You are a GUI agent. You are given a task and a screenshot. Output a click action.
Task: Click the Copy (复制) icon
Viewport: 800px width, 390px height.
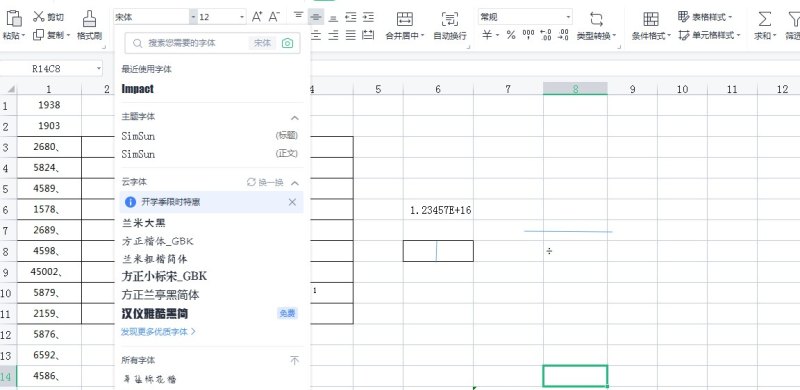click(x=39, y=35)
